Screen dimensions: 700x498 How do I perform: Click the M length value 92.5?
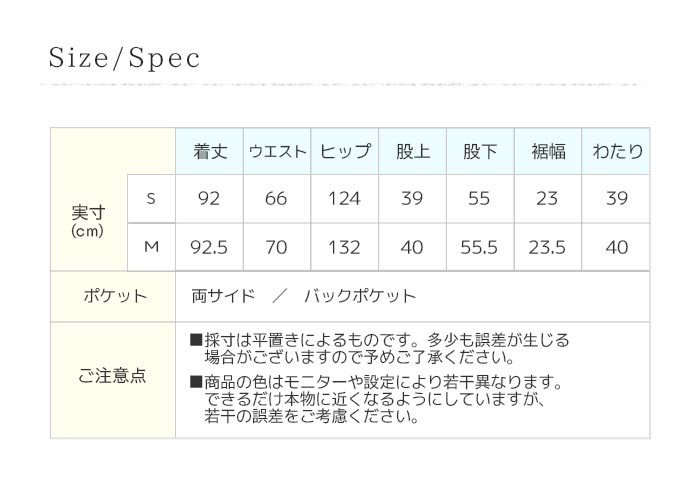pyautogui.click(x=209, y=247)
